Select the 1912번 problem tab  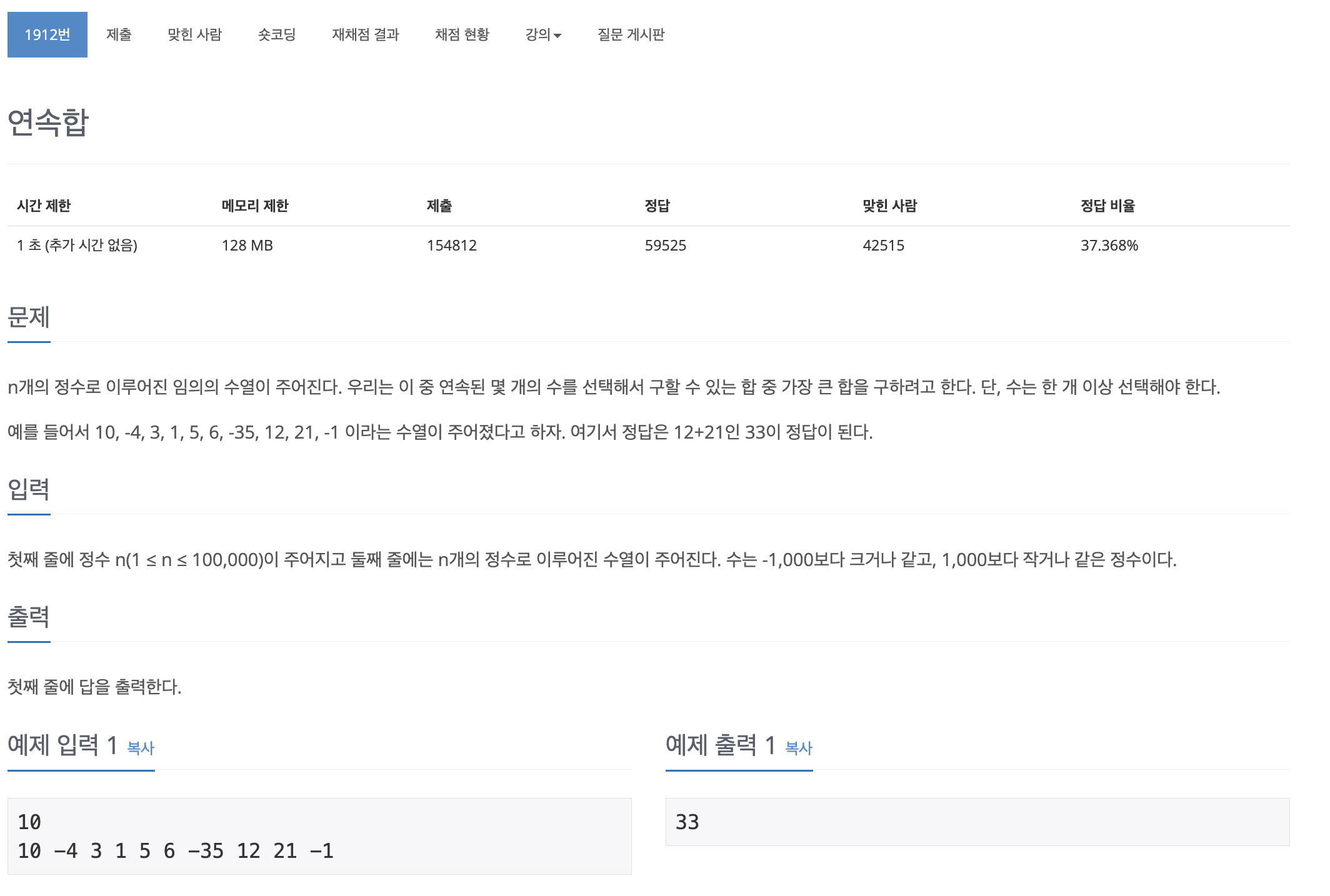coord(46,34)
